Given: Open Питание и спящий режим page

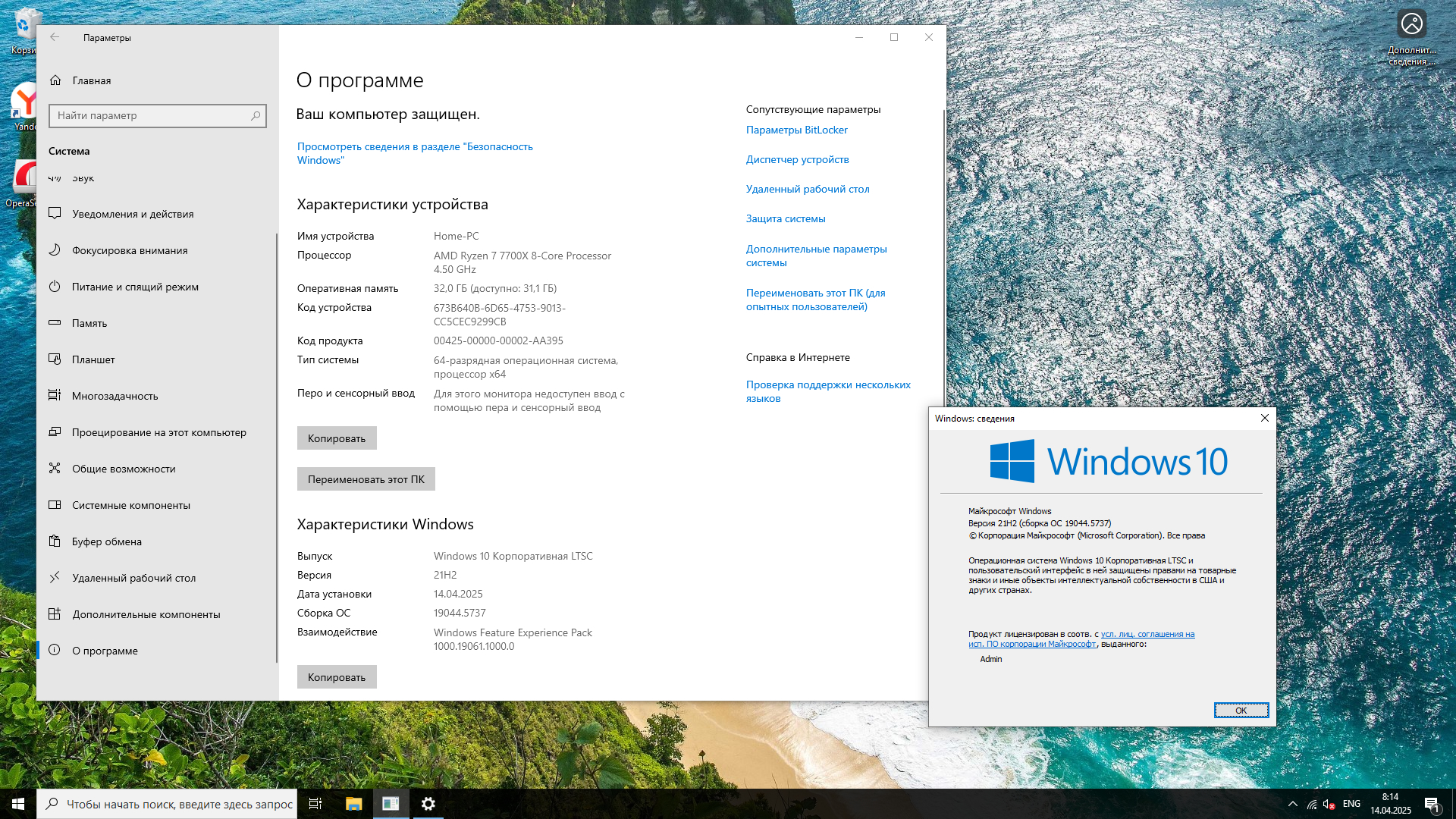Looking at the screenshot, I should (x=135, y=287).
